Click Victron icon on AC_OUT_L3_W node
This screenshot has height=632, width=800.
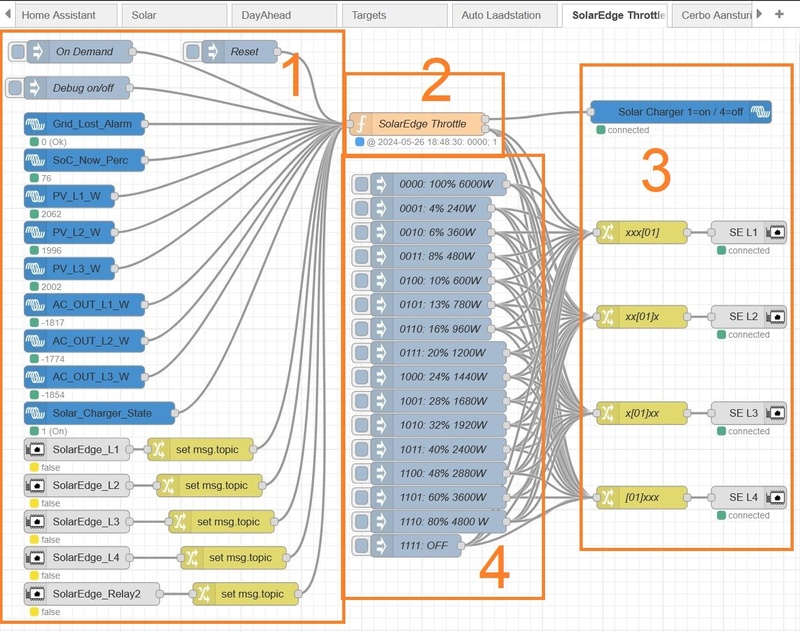point(35,377)
